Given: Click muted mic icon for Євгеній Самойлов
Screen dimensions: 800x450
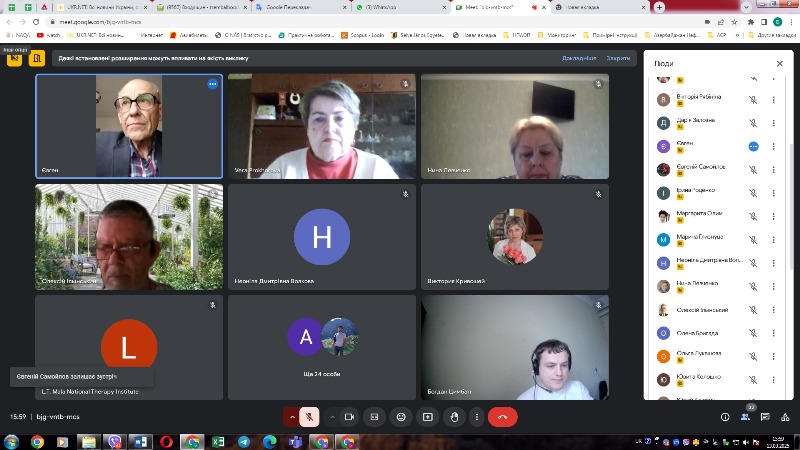Looking at the screenshot, I should point(753,170).
